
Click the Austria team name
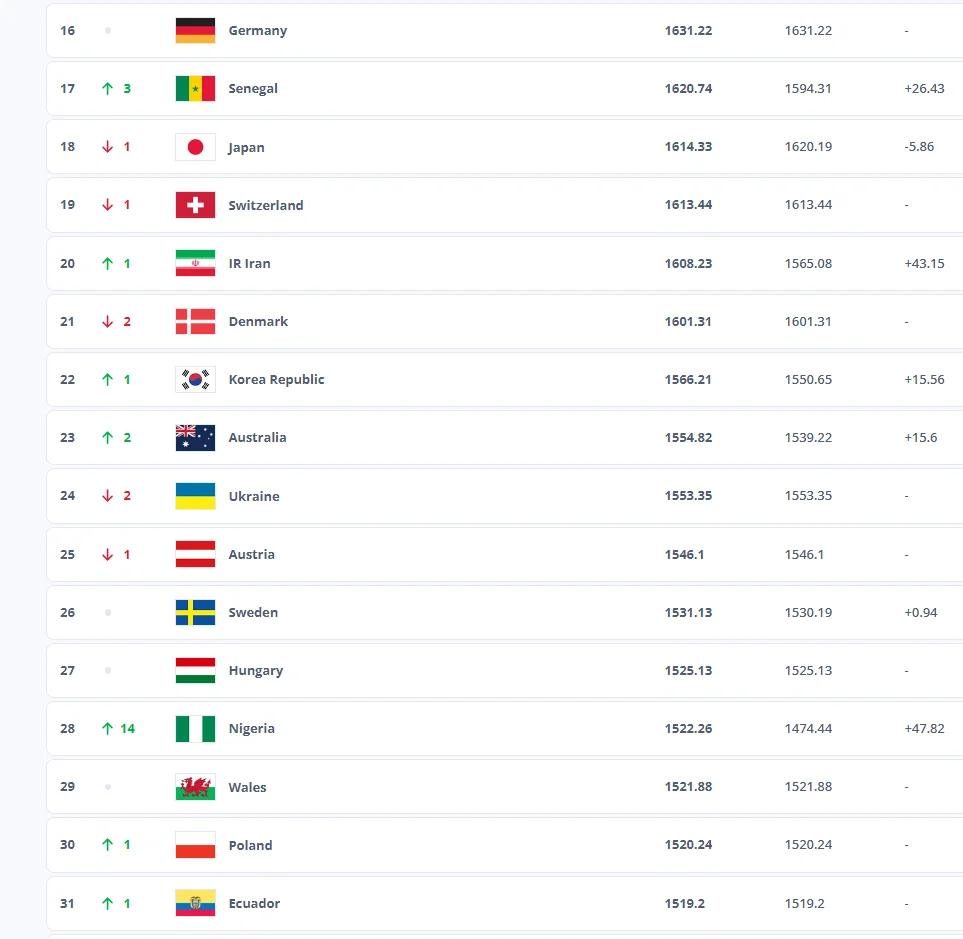251,555
